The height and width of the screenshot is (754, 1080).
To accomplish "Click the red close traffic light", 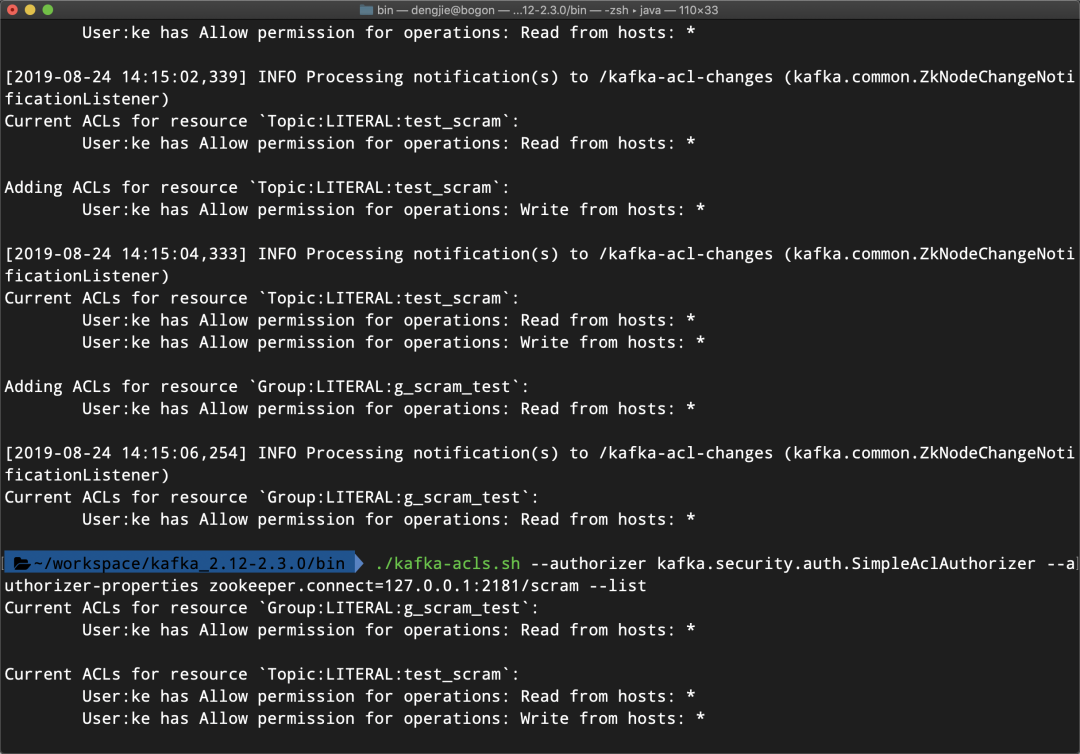I will (x=11, y=9).
